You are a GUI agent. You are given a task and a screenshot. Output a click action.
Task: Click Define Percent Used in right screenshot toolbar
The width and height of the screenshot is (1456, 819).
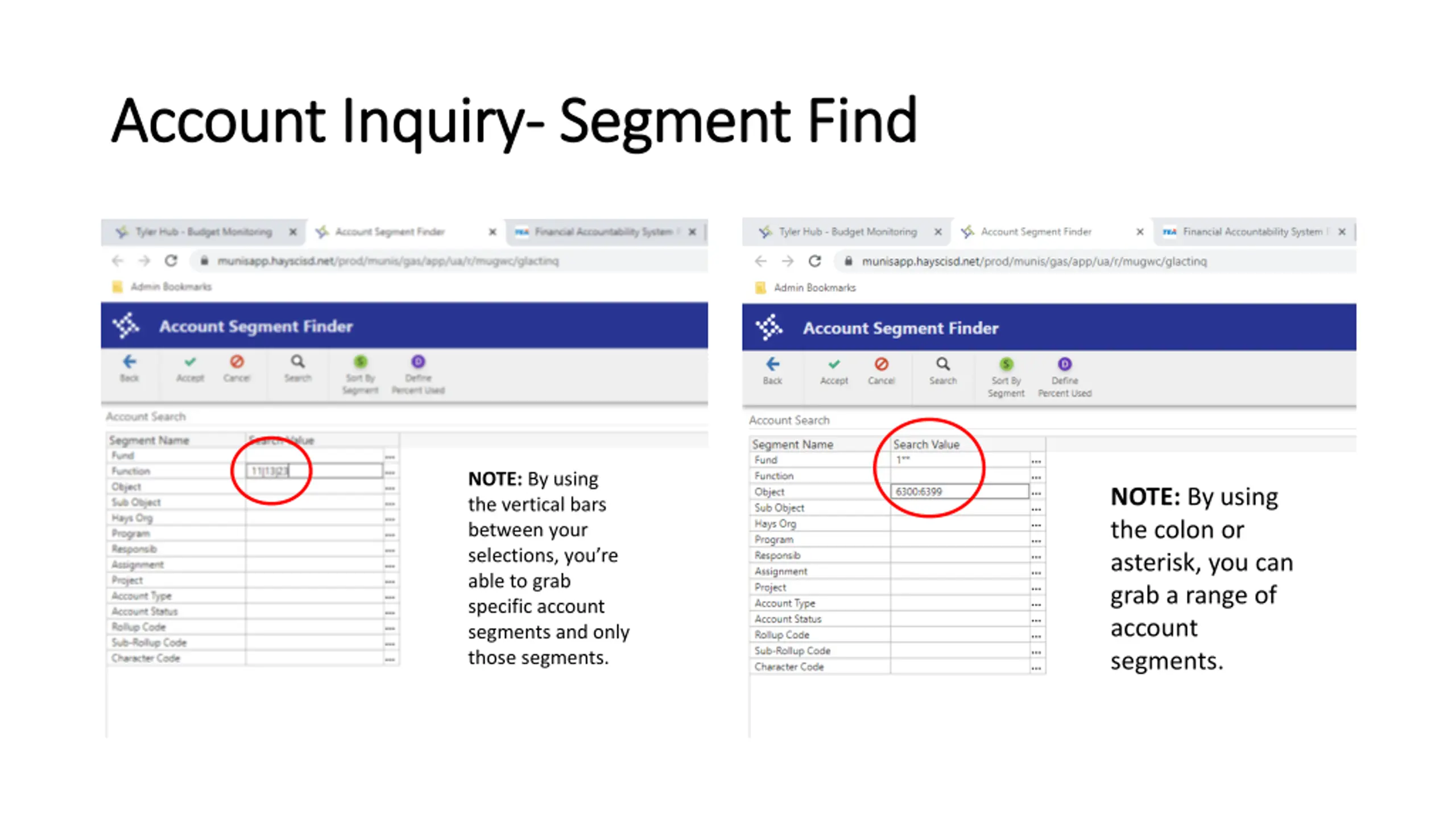[1065, 377]
